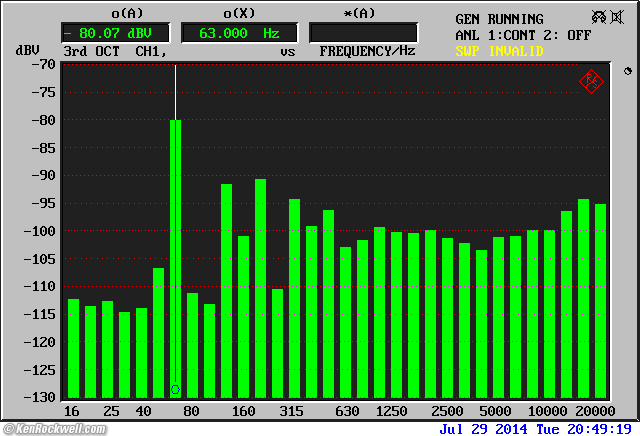Click the red diamond Rohde & Schwarz logo
The image size is (640, 436).
tap(591, 82)
